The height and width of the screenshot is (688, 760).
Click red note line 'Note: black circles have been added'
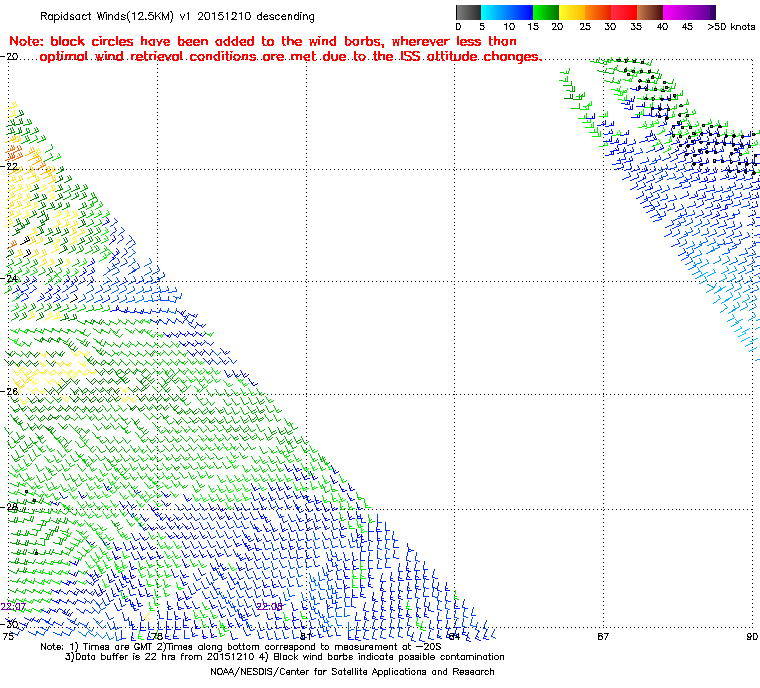coord(263,41)
